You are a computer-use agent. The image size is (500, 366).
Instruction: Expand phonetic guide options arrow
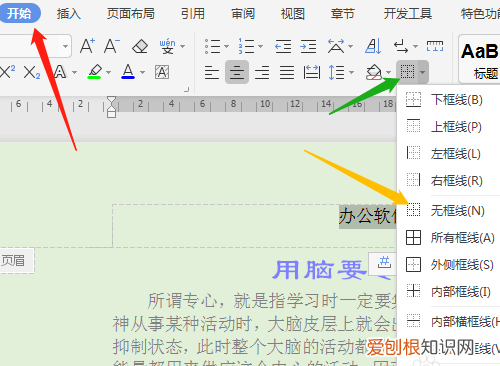click(x=182, y=46)
